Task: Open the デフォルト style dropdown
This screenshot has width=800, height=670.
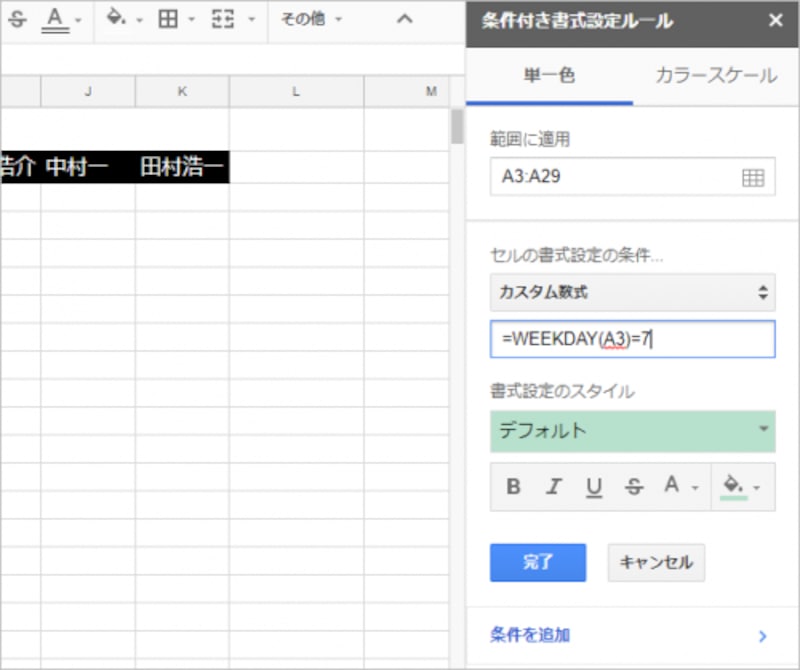Action: pos(633,431)
